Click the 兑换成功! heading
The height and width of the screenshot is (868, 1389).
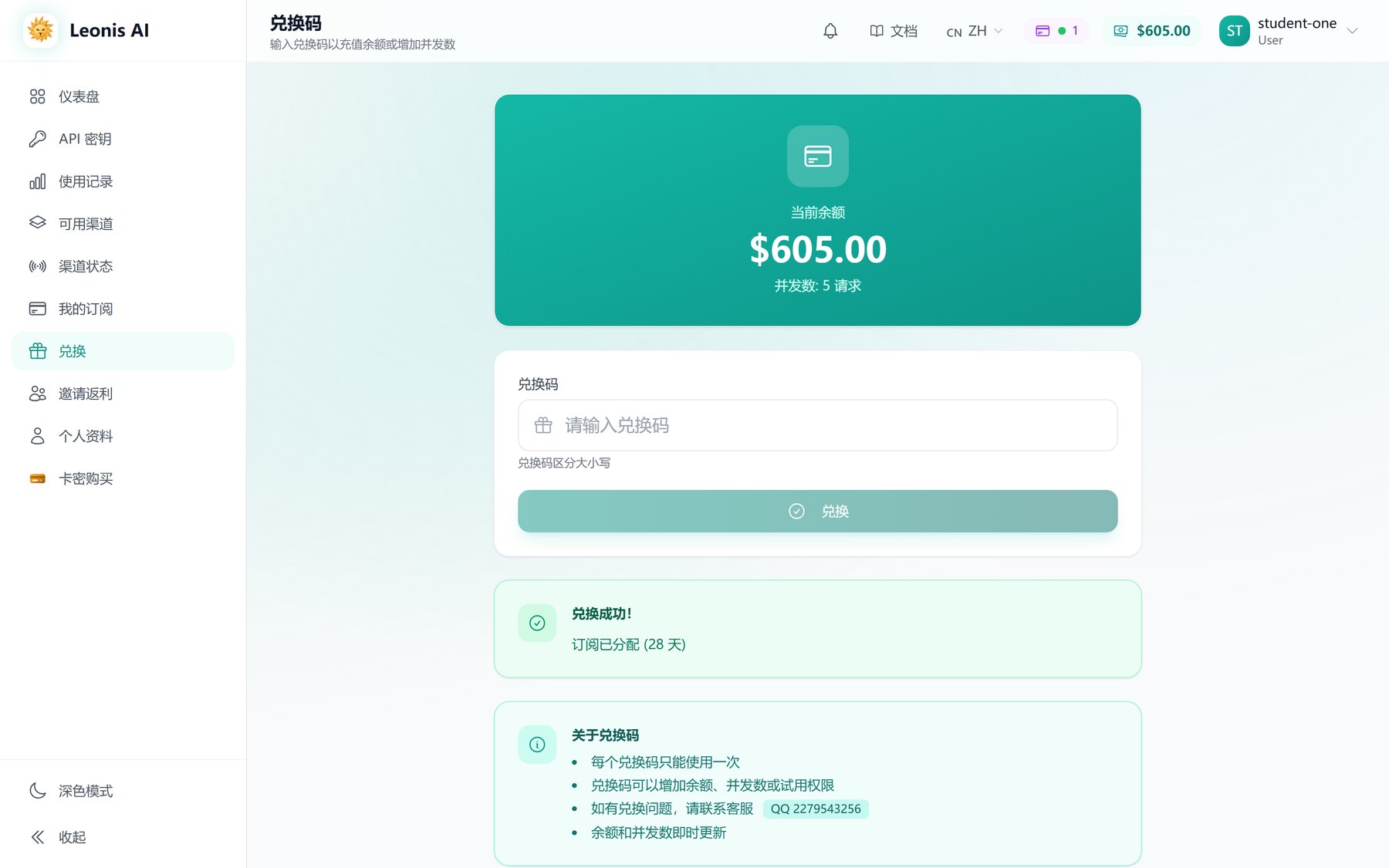click(602, 614)
